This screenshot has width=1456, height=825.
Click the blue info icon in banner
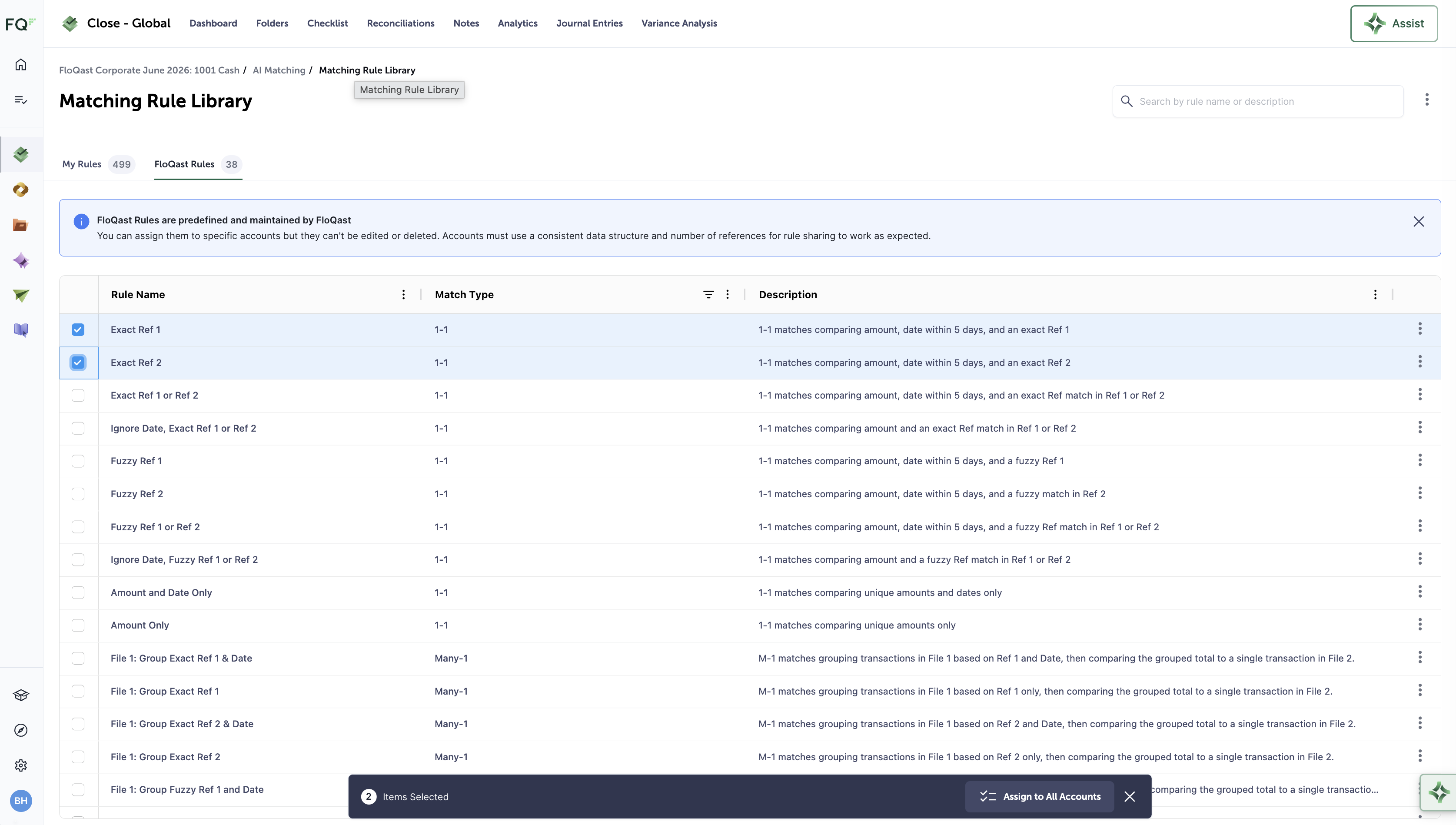(81, 222)
